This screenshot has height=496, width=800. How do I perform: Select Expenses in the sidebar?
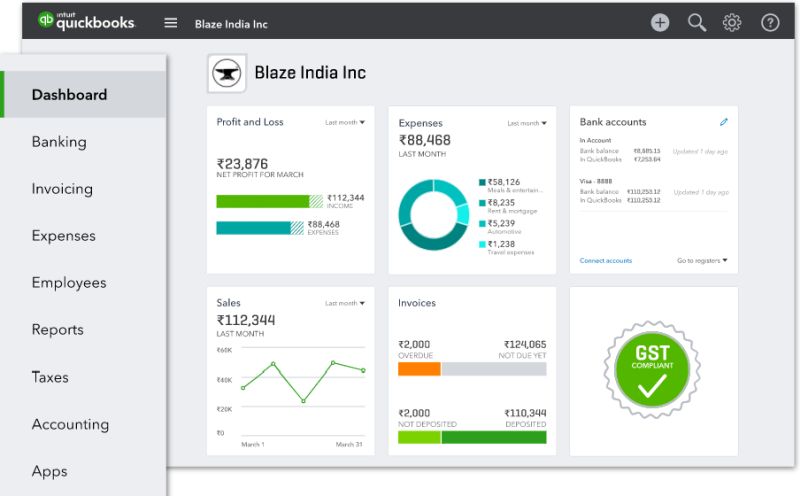point(64,236)
